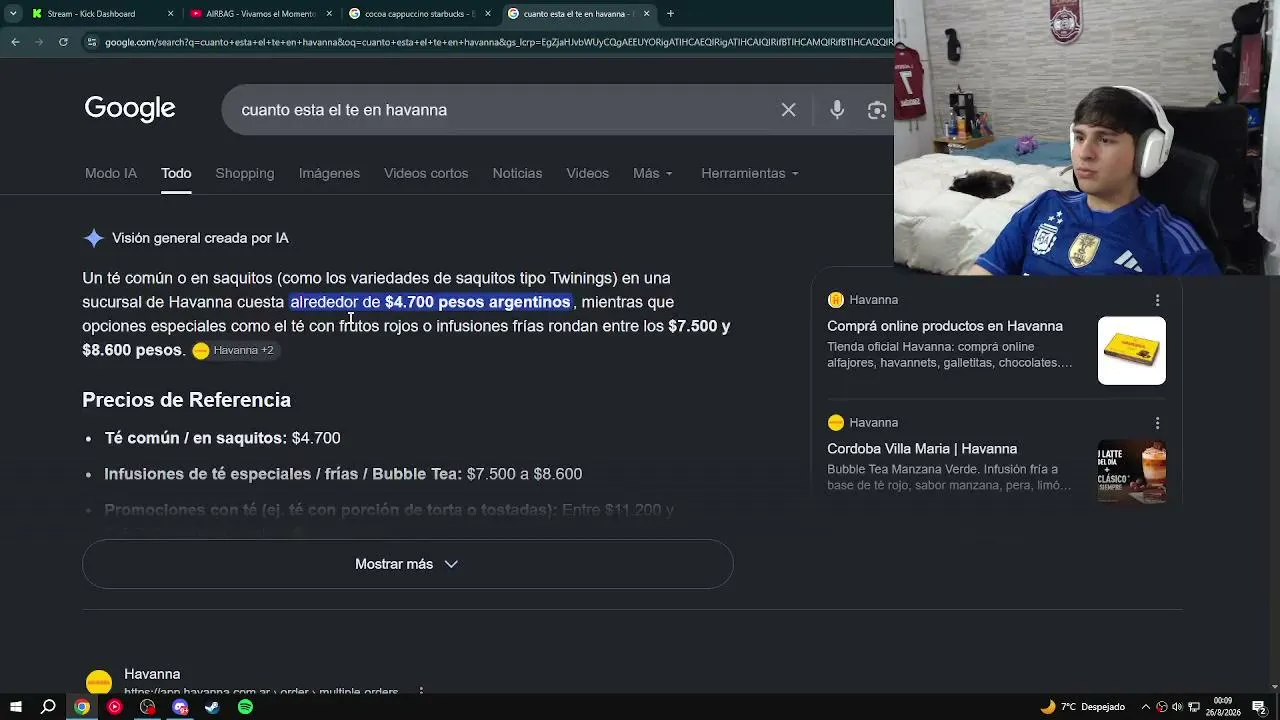Screen dimensions: 1280x720
Task: Clear the search query text
Action: pos(789,110)
